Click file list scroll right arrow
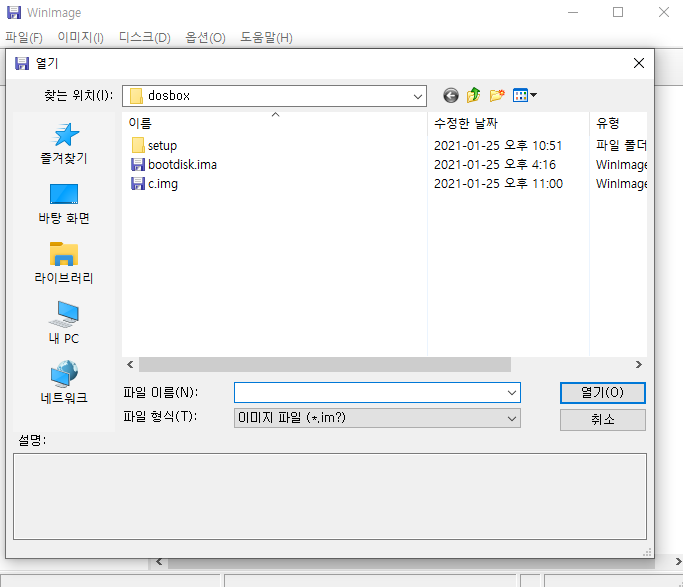This screenshot has height=587, width=683. point(639,364)
